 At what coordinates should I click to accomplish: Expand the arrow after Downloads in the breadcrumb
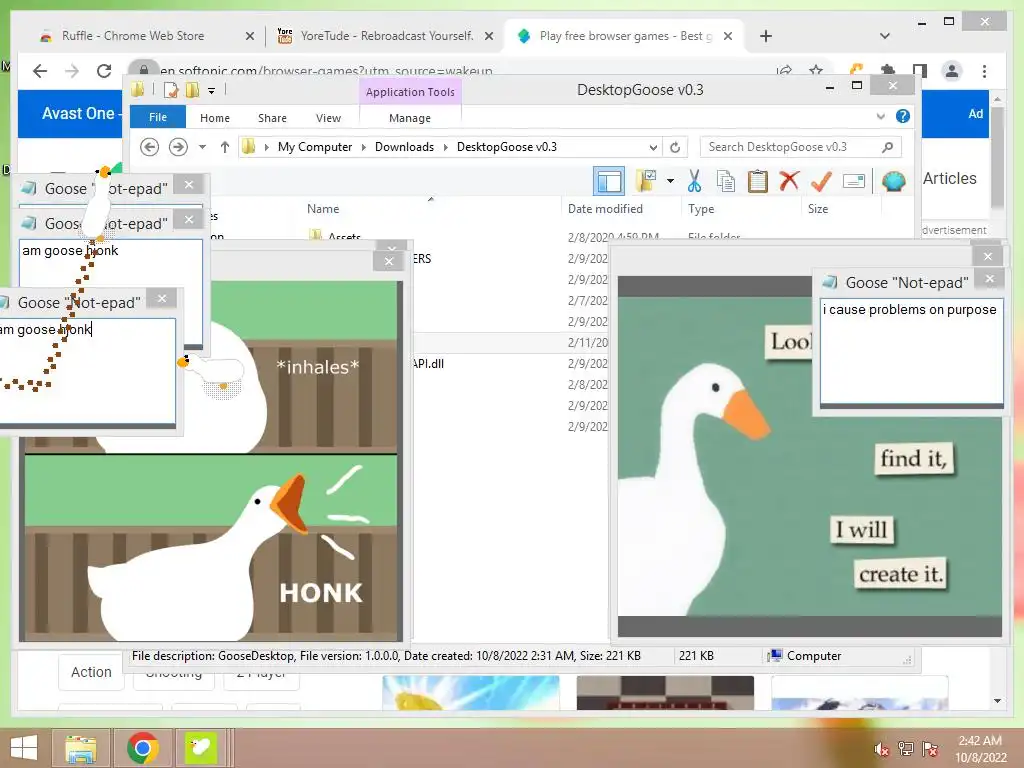tap(445, 147)
